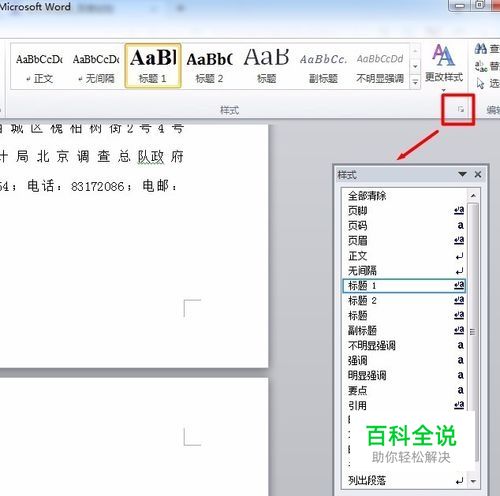The height and width of the screenshot is (496, 500).
Task: Open the Styles pane options dropdown
Action: (x=462, y=174)
